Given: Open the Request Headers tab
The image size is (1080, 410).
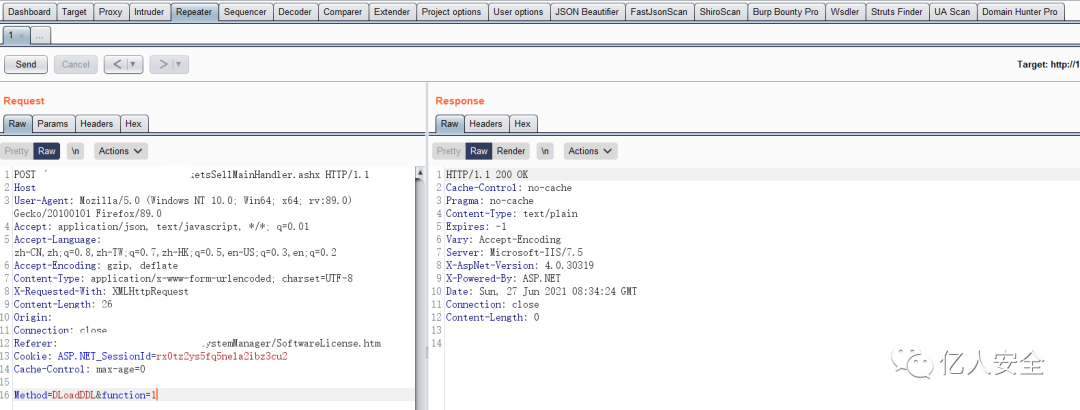Looking at the screenshot, I should pos(96,123).
